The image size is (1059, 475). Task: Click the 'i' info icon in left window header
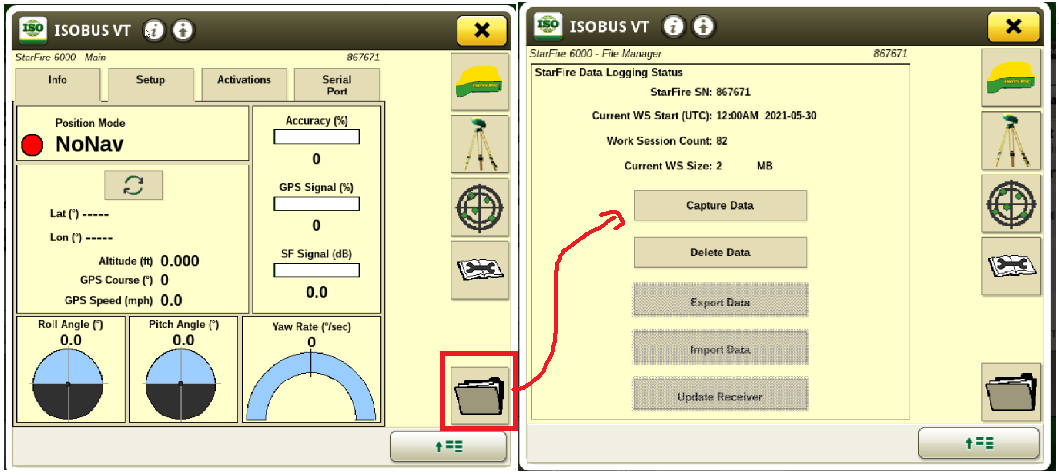pos(155,30)
